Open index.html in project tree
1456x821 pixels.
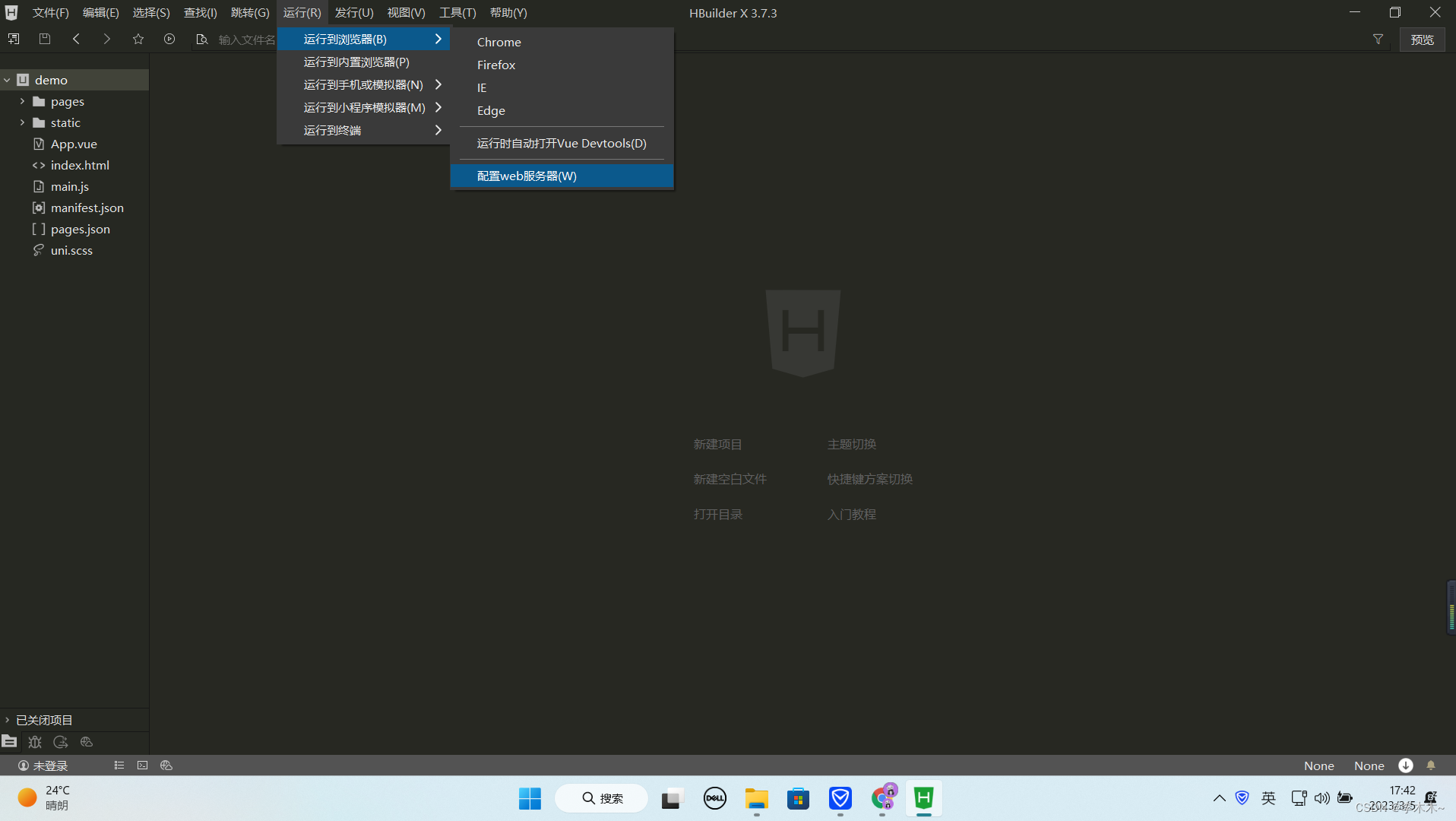click(x=80, y=165)
